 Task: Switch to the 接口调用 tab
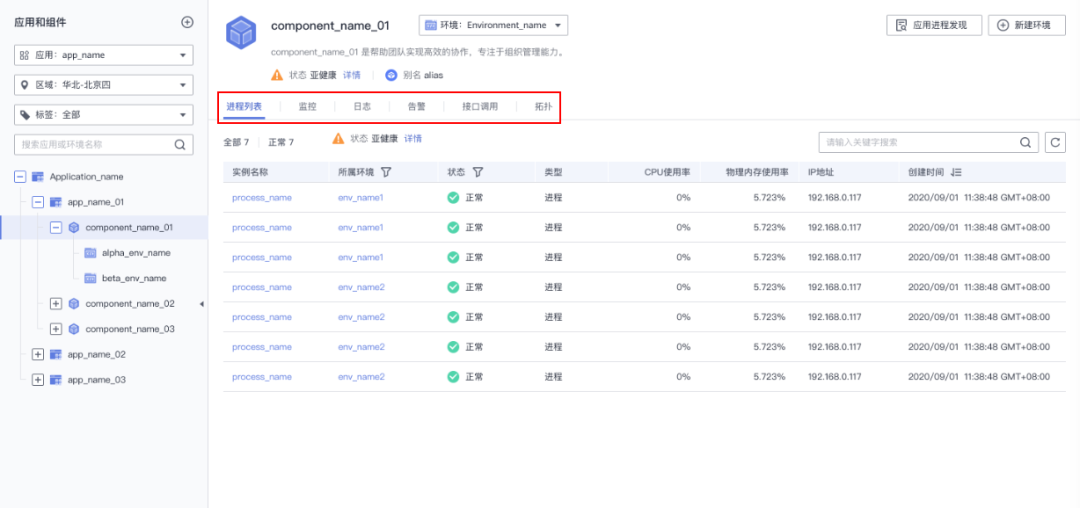click(x=479, y=107)
